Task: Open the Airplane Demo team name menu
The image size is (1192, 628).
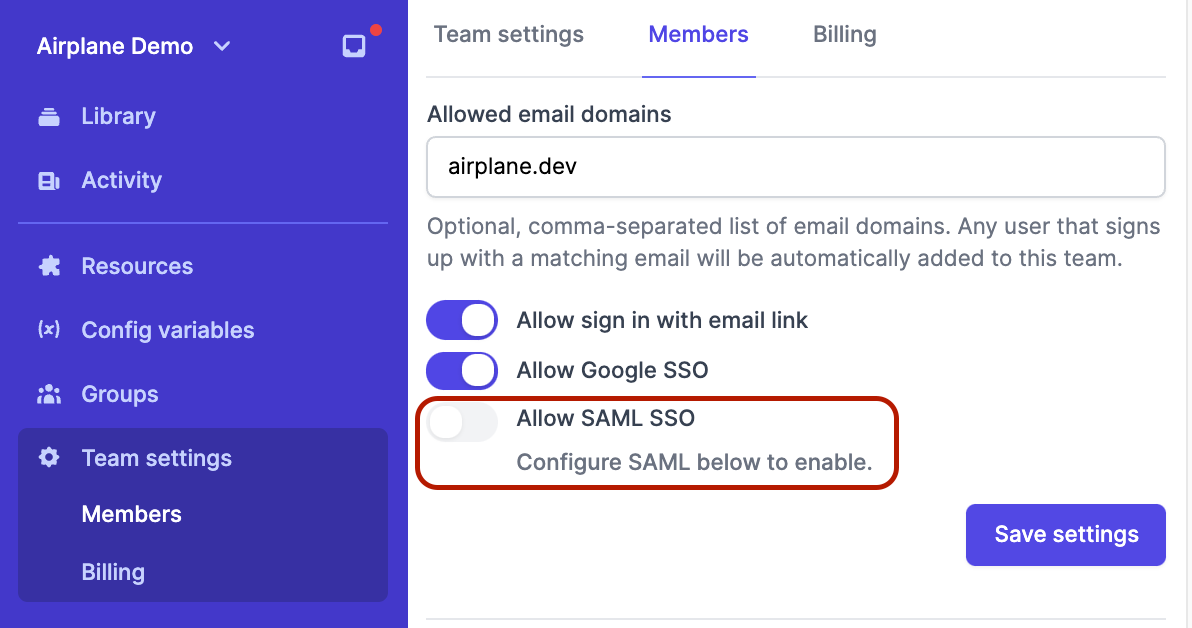Action: (115, 46)
